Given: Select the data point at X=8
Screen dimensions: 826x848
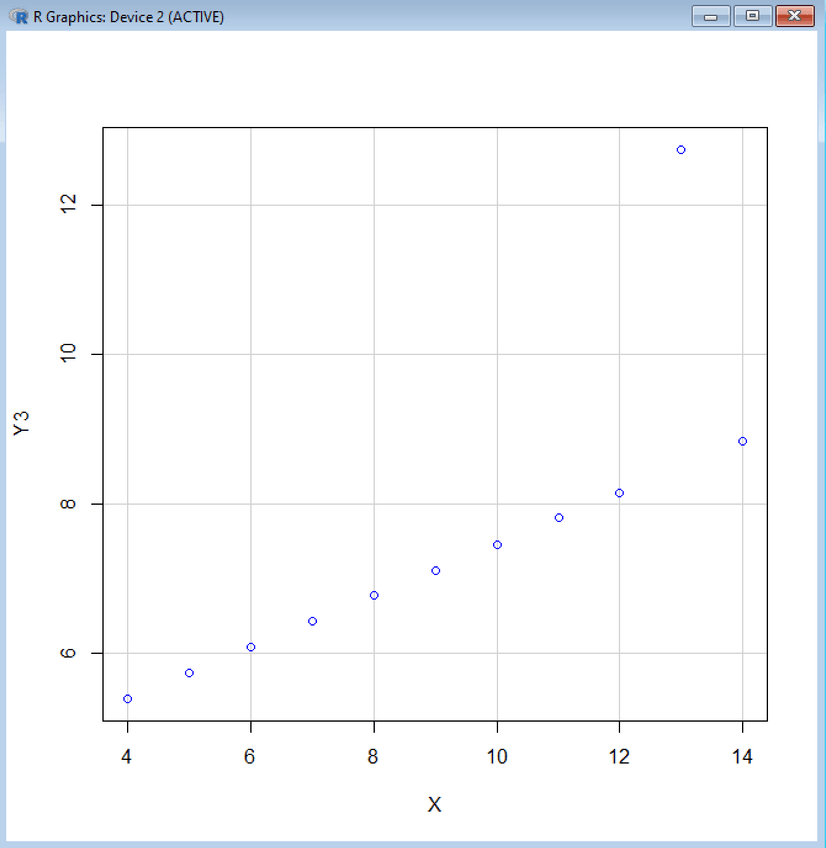Looking at the screenshot, I should point(374,595).
